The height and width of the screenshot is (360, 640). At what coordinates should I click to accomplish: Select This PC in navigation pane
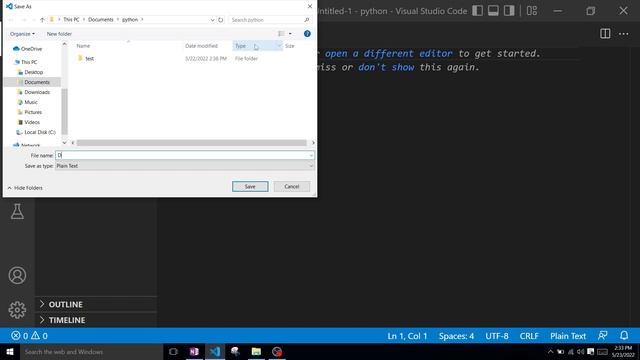[29, 62]
